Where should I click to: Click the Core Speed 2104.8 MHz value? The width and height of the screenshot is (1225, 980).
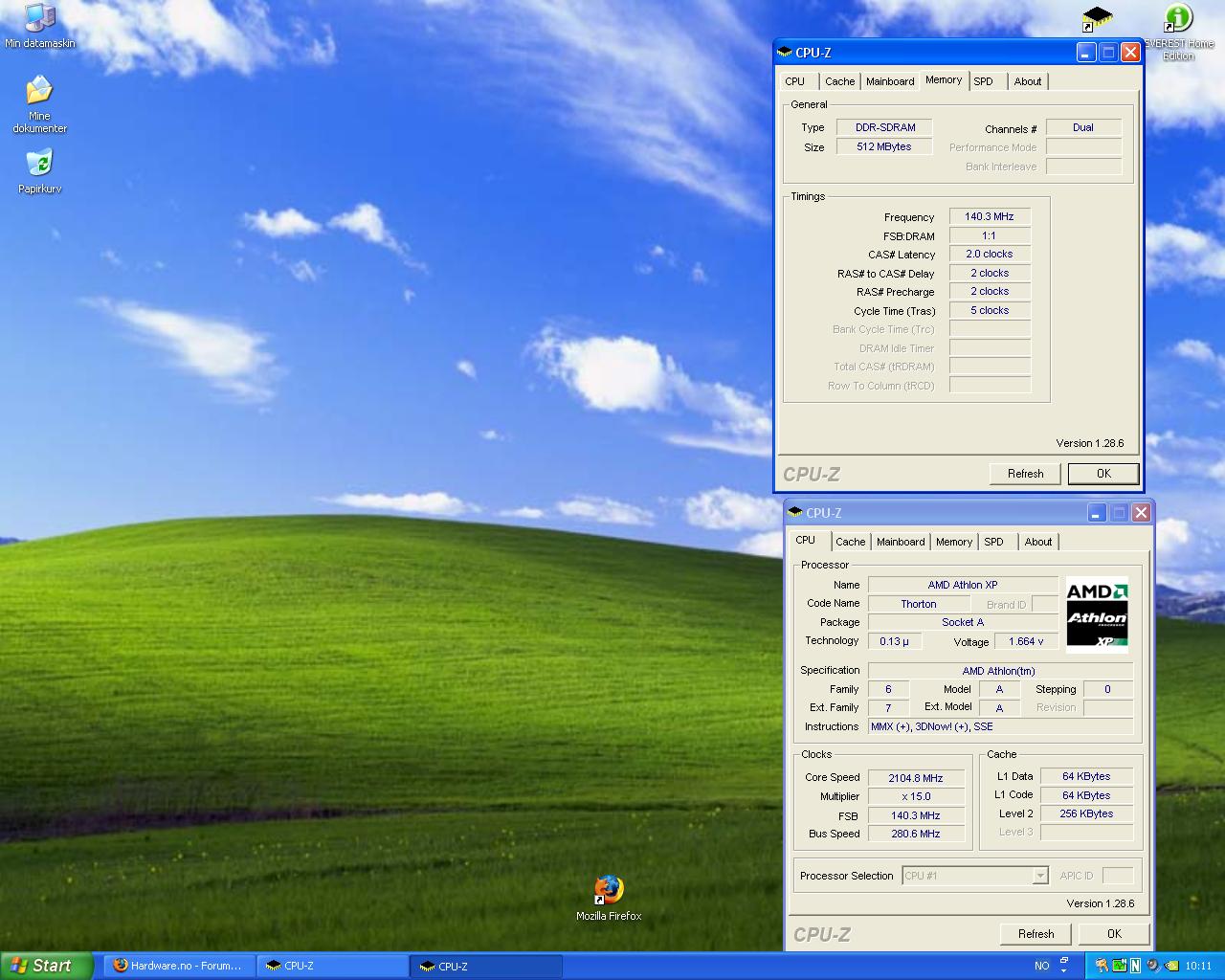(916, 778)
